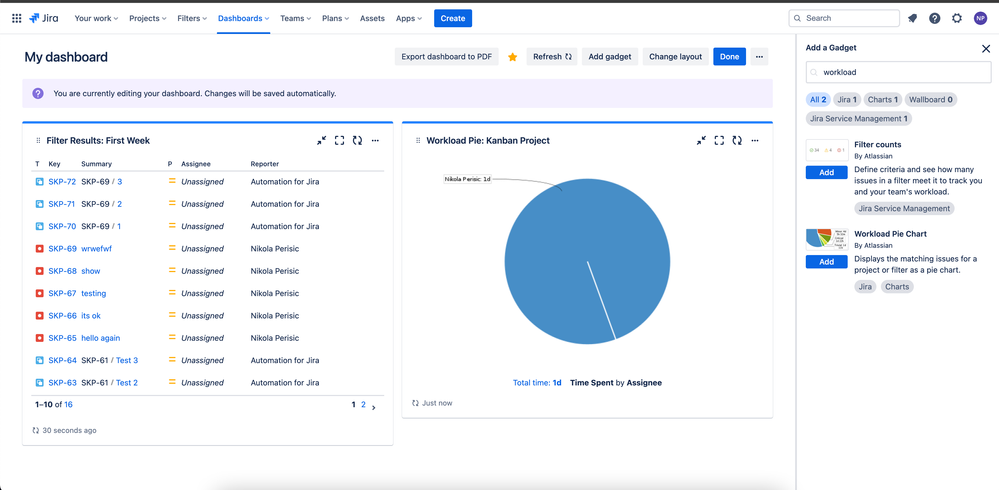Expand the Plans menu
999x490 pixels.
click(x=336, y=18)
